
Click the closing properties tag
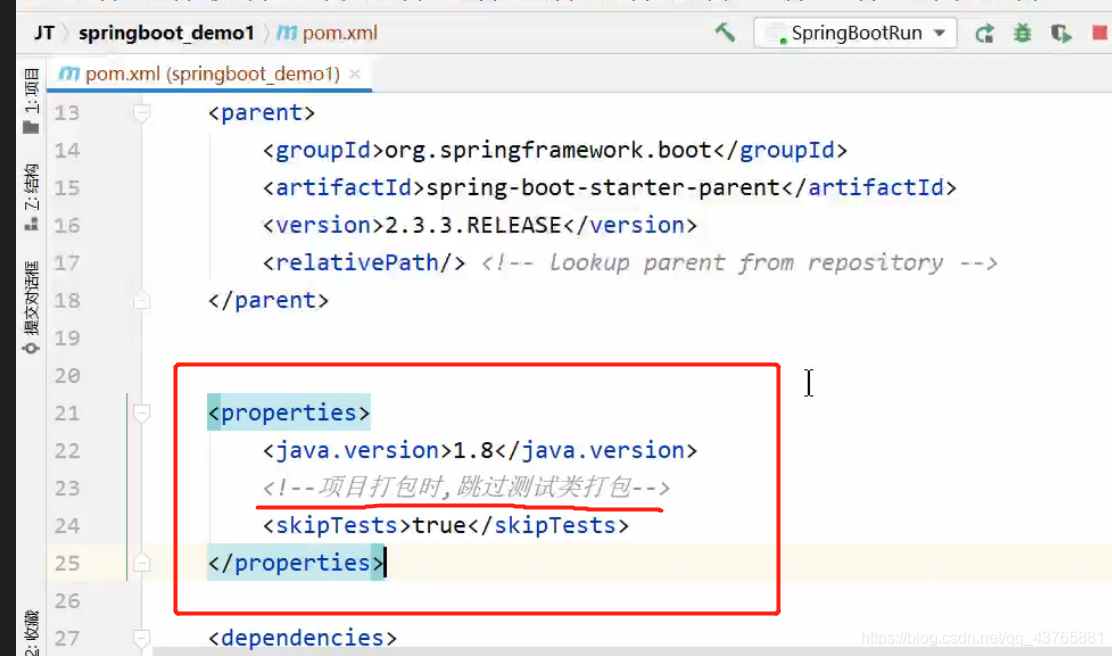click(x=296, y=563)
